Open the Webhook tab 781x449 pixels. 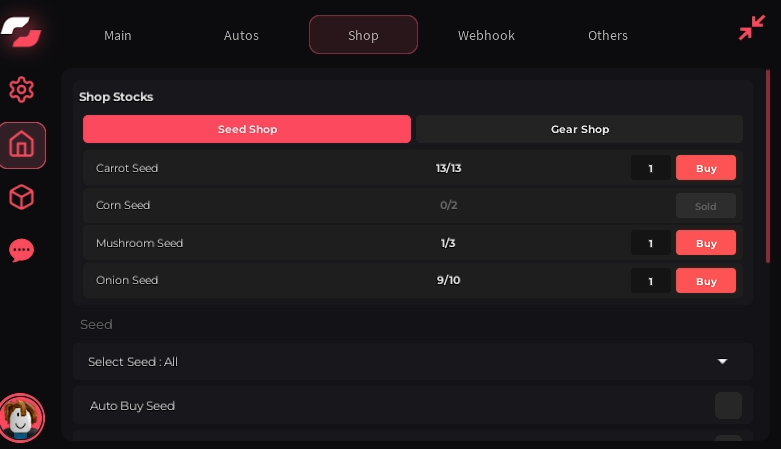[x=486, y=35]
